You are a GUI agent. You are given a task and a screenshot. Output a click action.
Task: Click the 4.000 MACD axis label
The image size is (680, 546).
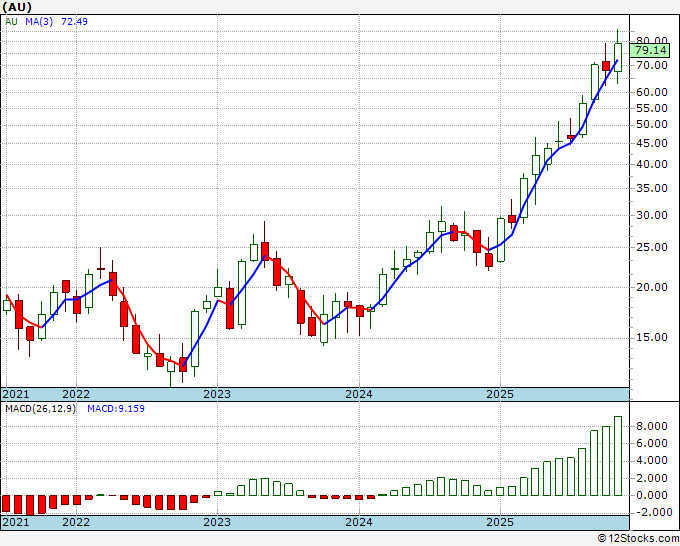tap(651, 461)
